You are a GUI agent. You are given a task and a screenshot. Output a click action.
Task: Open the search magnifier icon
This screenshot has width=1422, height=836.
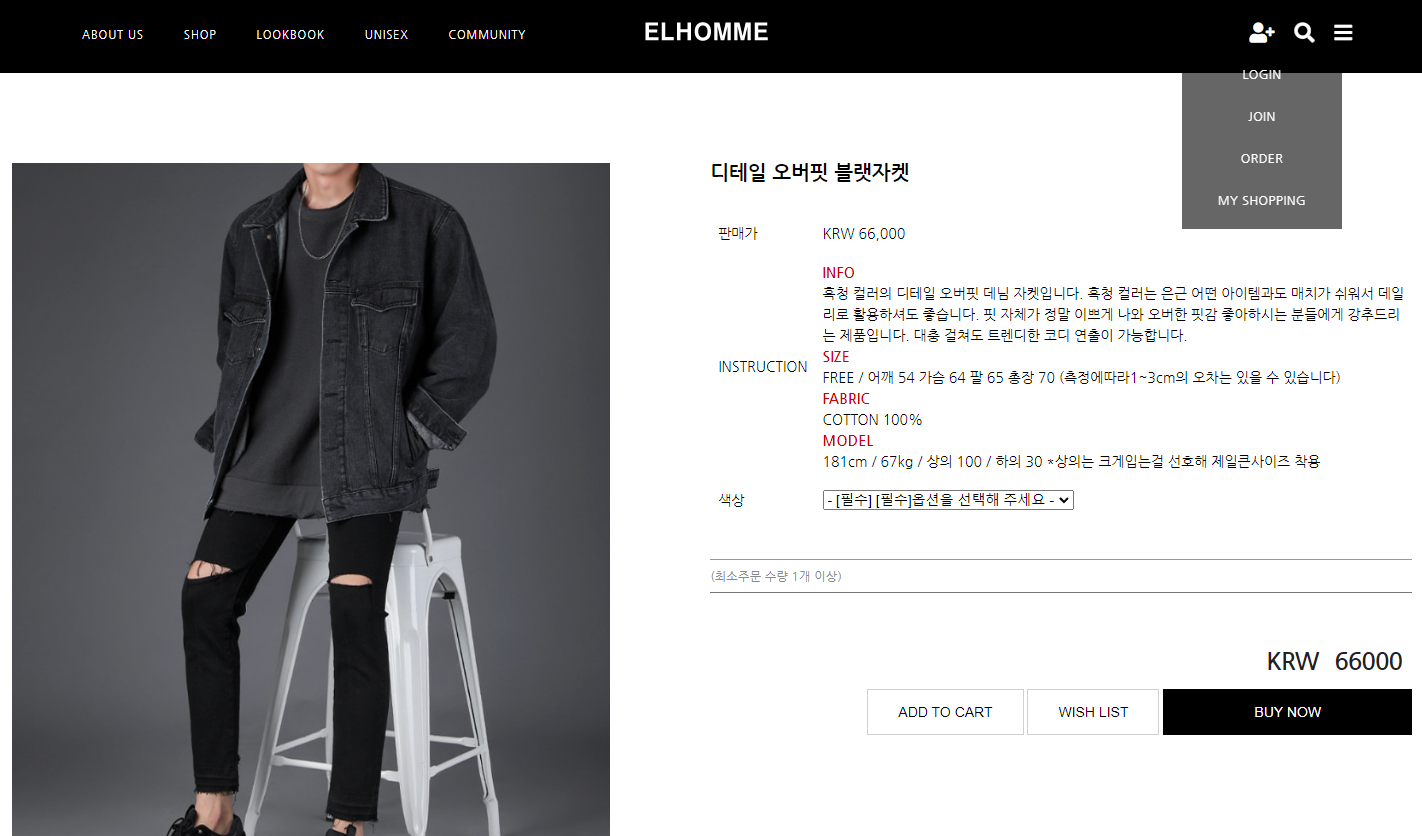point(1304,33)
